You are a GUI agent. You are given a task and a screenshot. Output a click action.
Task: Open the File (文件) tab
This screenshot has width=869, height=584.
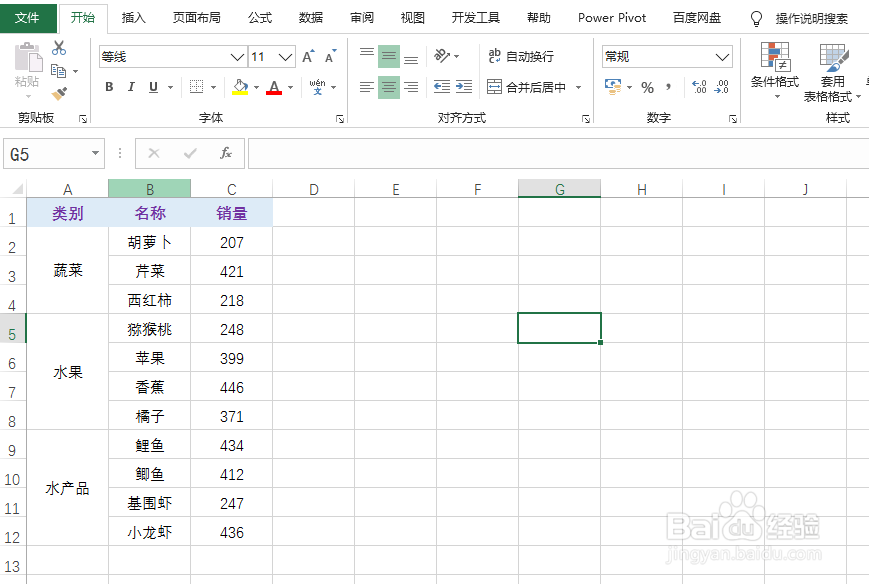(27, 18)
